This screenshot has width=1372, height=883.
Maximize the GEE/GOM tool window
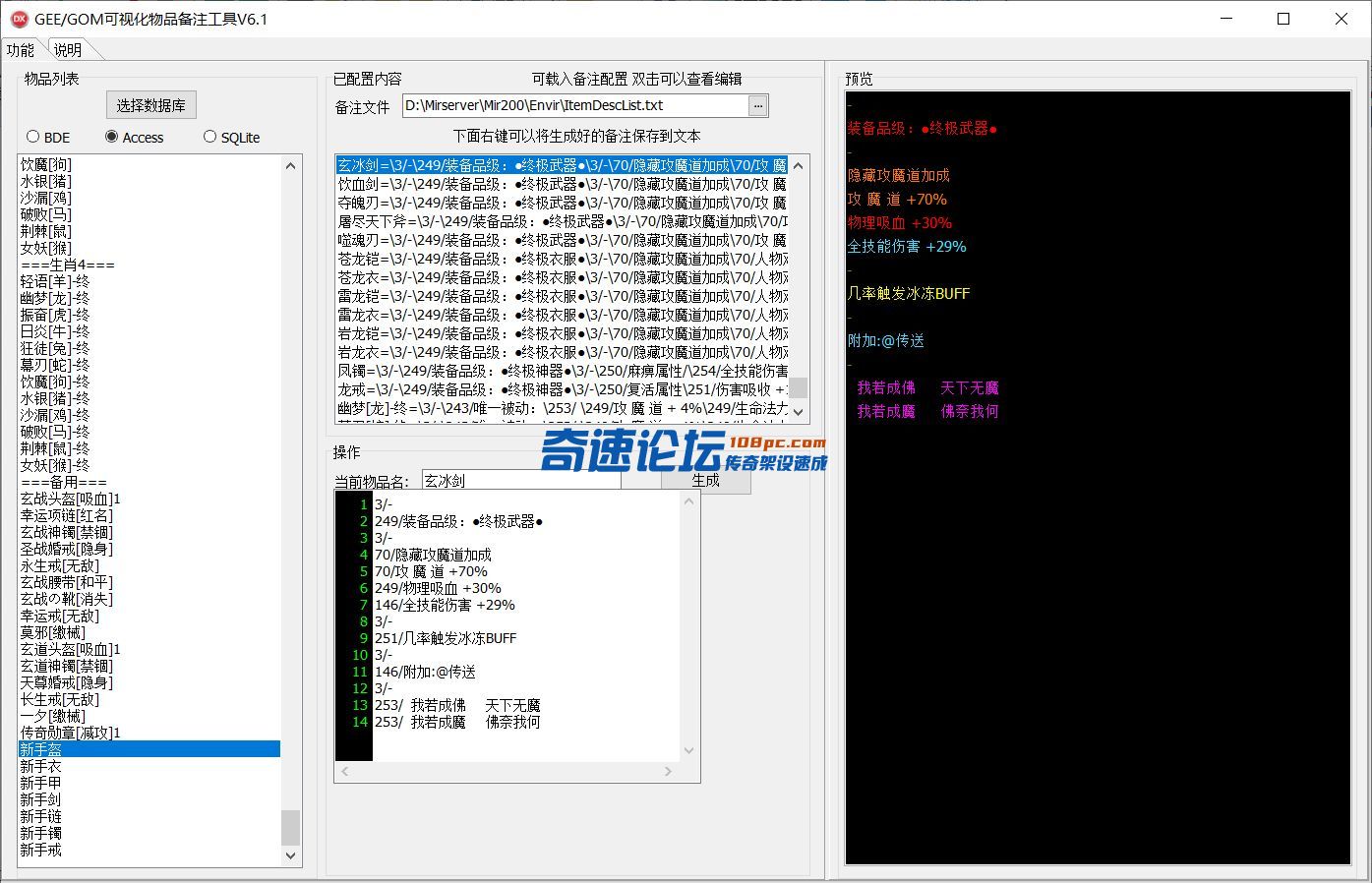(x=1283, y=19)
